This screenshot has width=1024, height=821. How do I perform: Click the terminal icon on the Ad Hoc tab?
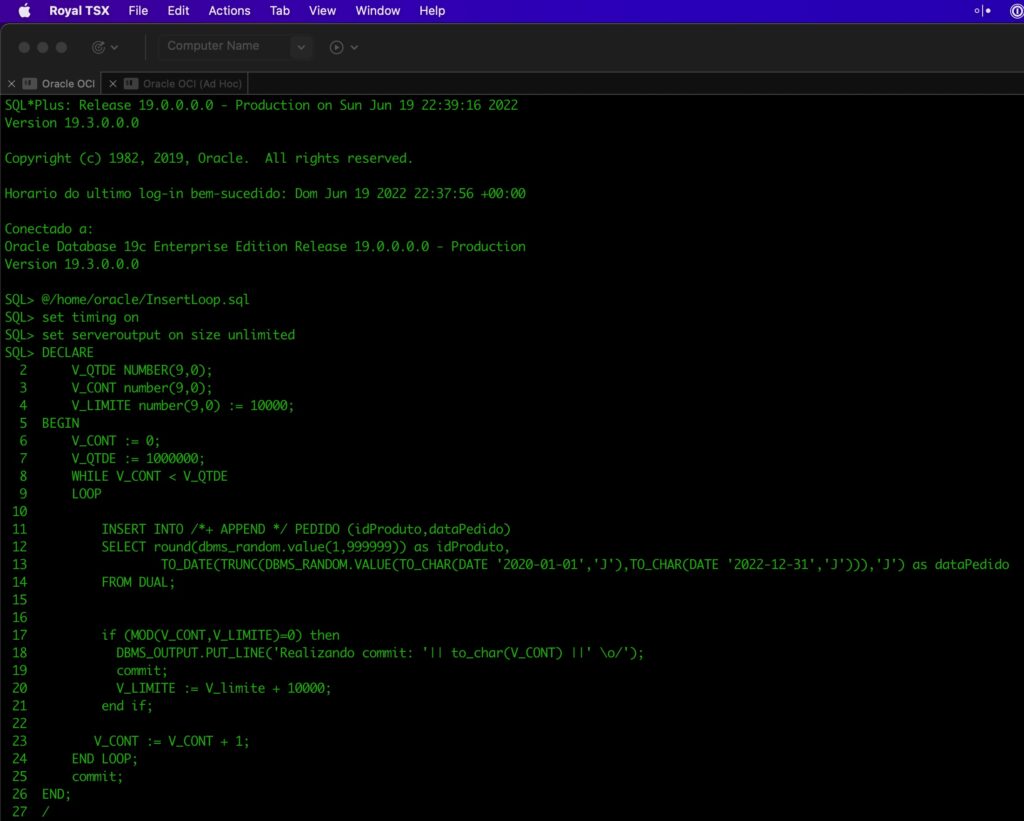pos(130,83)
